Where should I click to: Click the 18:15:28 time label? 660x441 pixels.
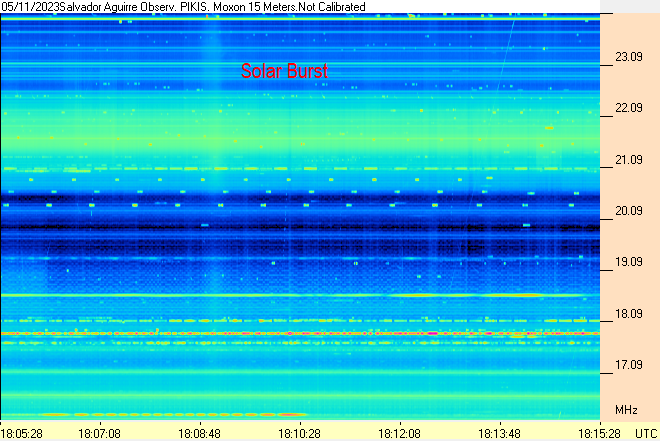coord(599,433)
